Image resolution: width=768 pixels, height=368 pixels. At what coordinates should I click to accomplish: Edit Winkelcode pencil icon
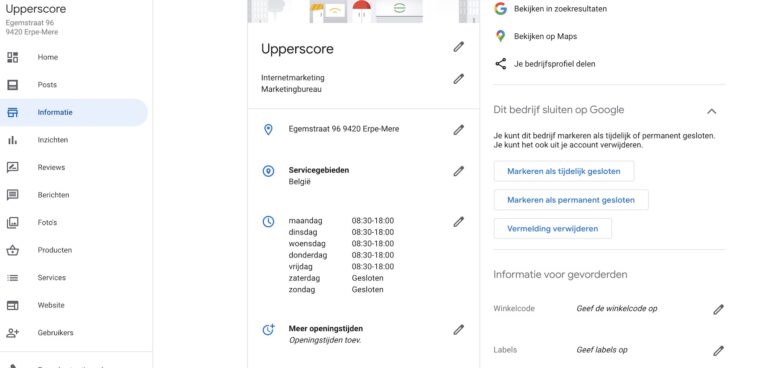pyautogui.click(x=718, y=310)
